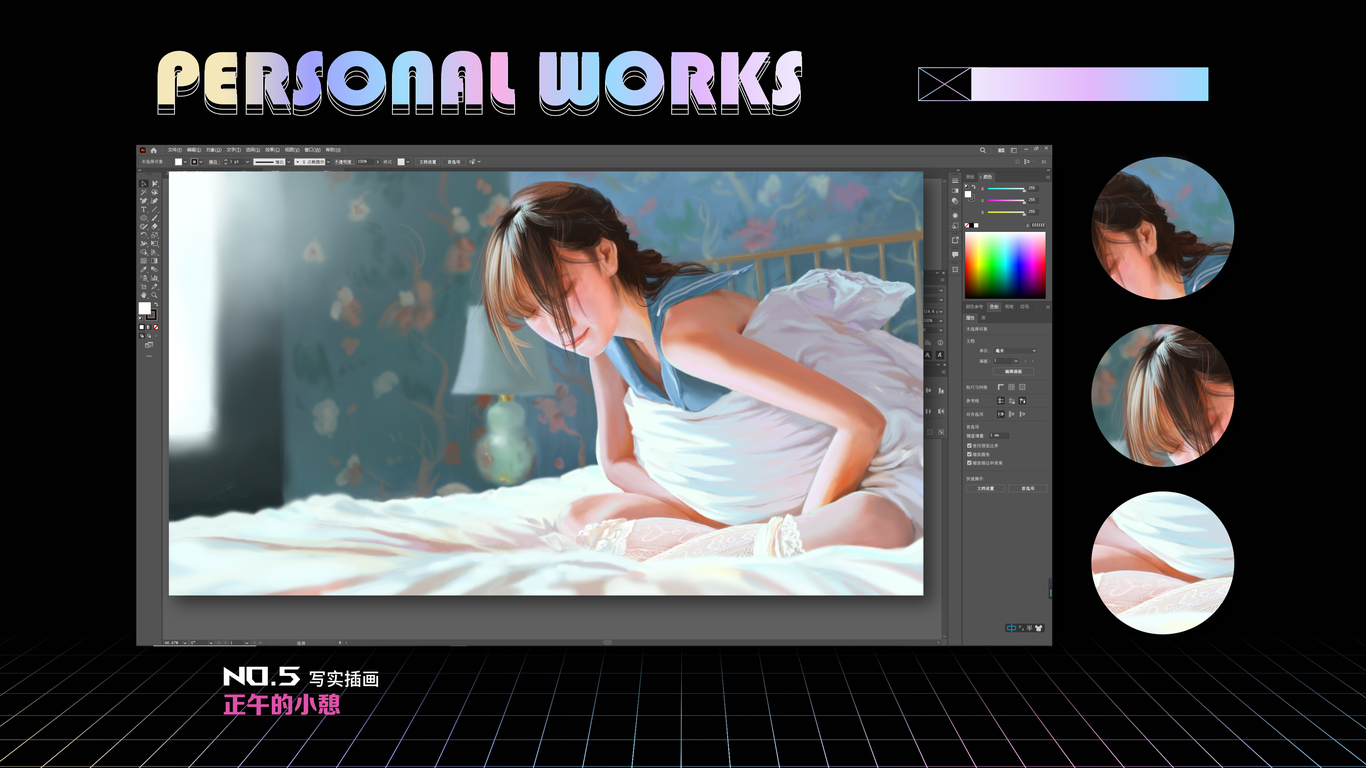The image size is (1366, 768).
Task: Select the Curvature tool
Action: click(x=154, y=200)
